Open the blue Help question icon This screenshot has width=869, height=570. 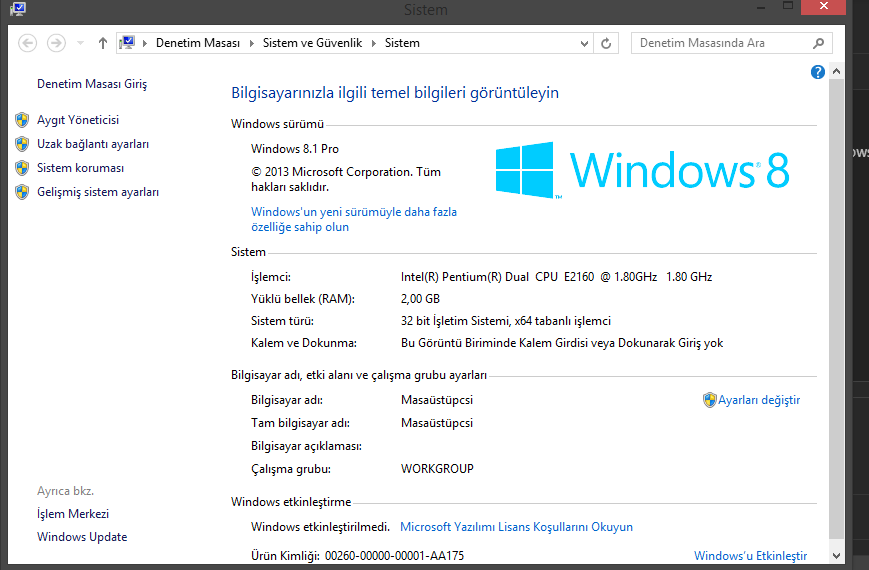pos(817,72)
